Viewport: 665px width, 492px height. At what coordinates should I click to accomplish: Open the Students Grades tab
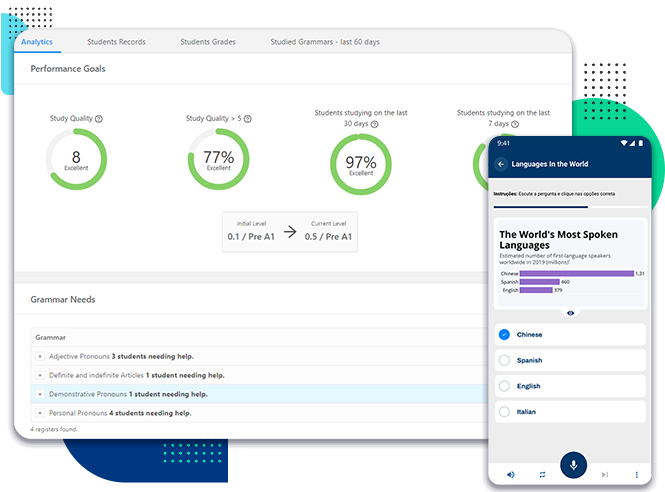[x=207, y=42]
